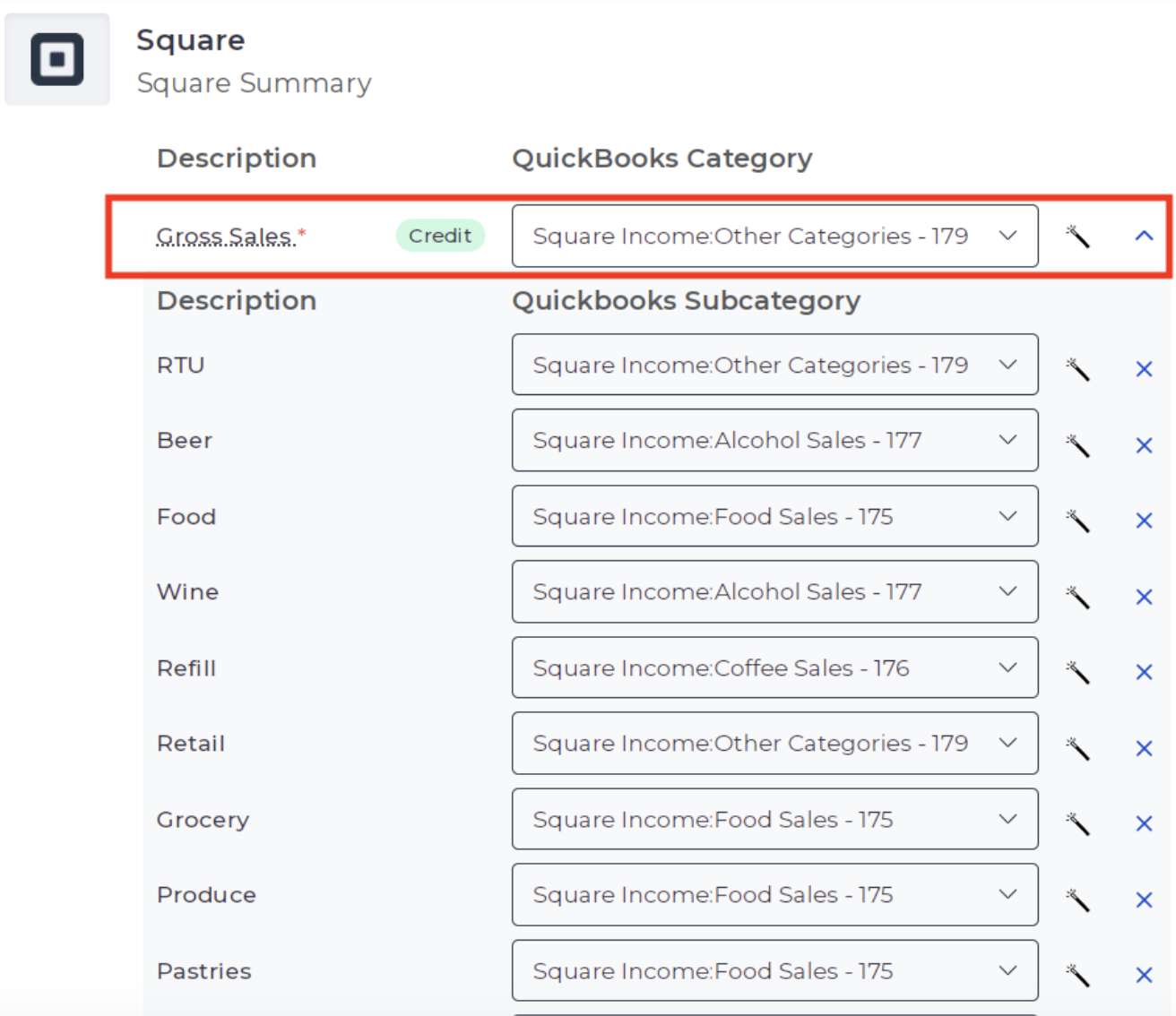
Task: Open the Food subcategory dropdown
Action: pyautogui.click(x=775, y=516)
